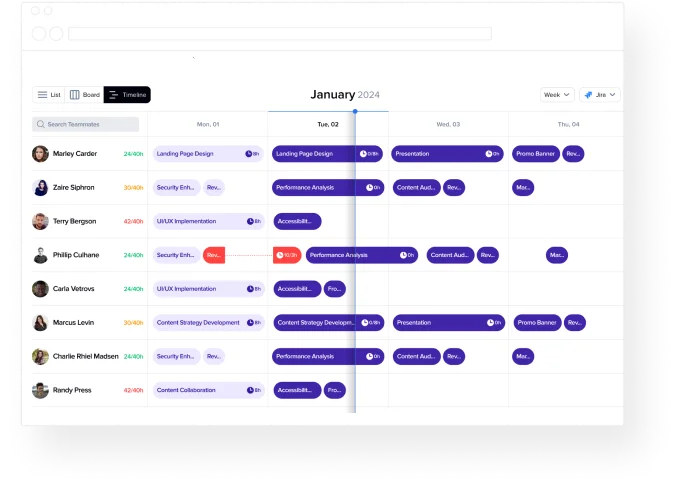Click clock icon on Zaire's Performance Analysis
The image size is (680, 479).
[369, 188]
